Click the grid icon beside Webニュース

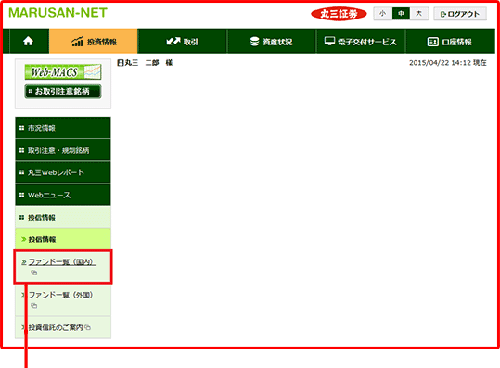[22, 195]
